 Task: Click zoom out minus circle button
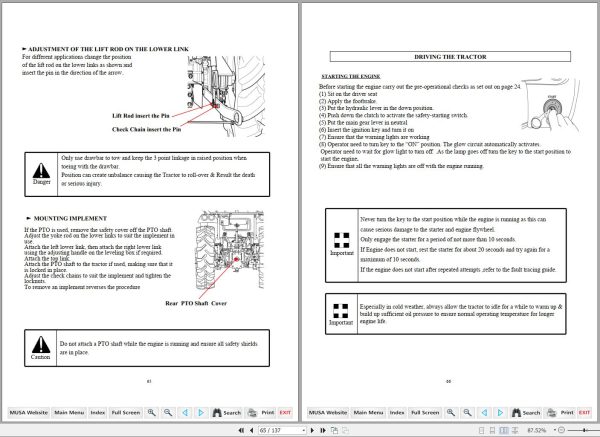click(561, 430)
